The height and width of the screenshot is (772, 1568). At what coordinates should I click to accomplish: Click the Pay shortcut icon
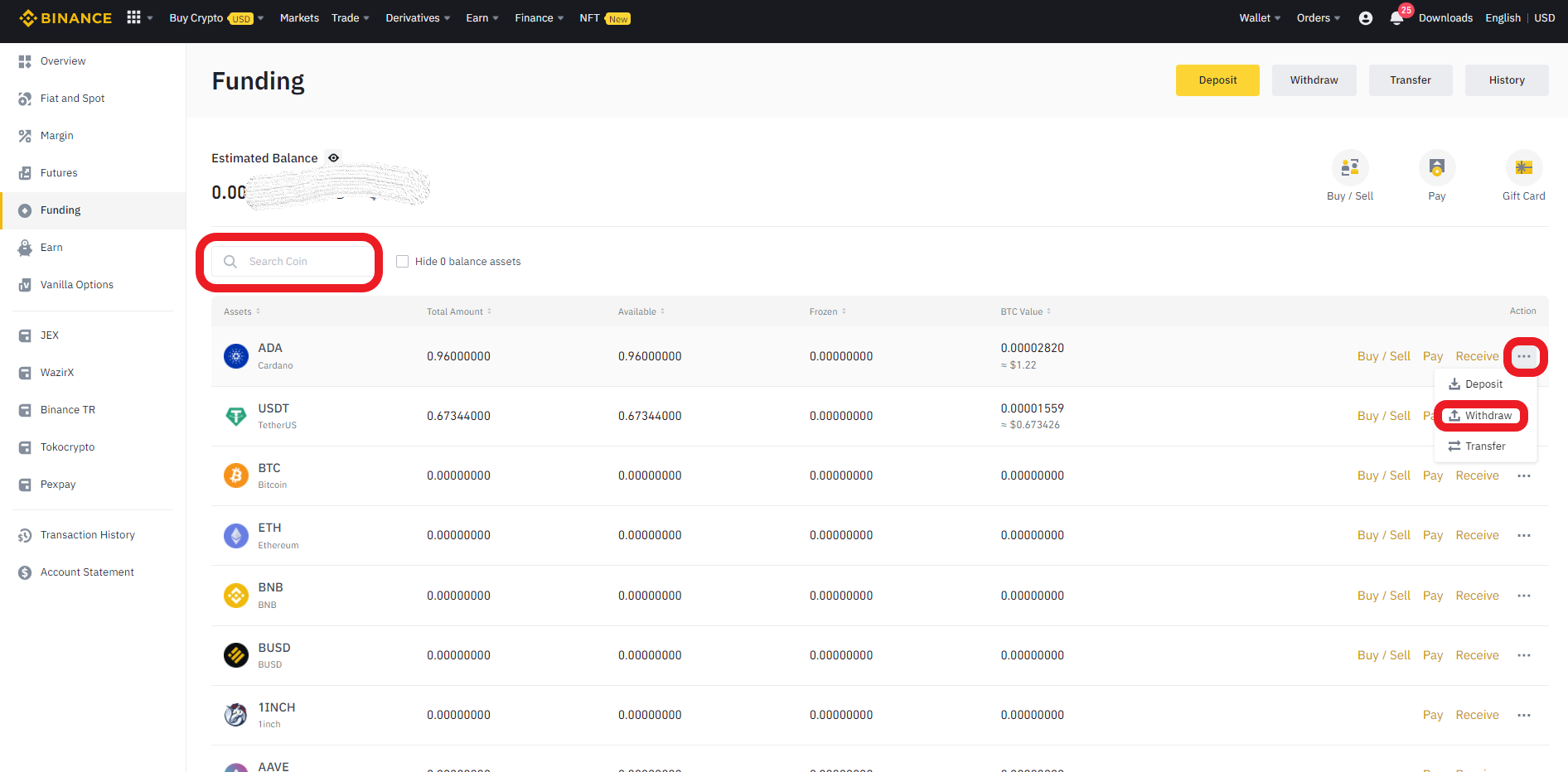click(1437, 168)
